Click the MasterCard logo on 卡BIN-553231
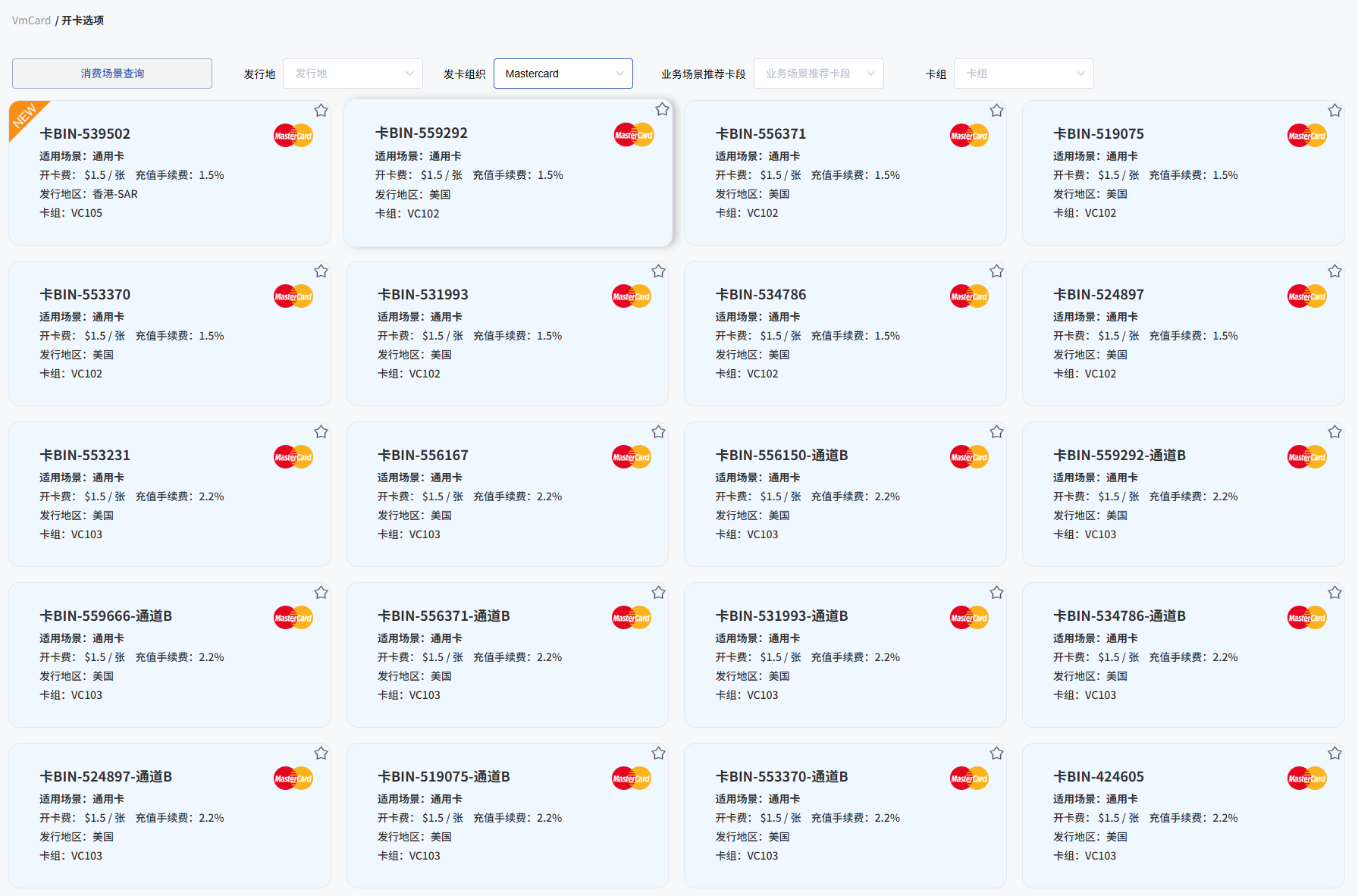This screenshot has width=1358, height=896. (x=293, y=456)
